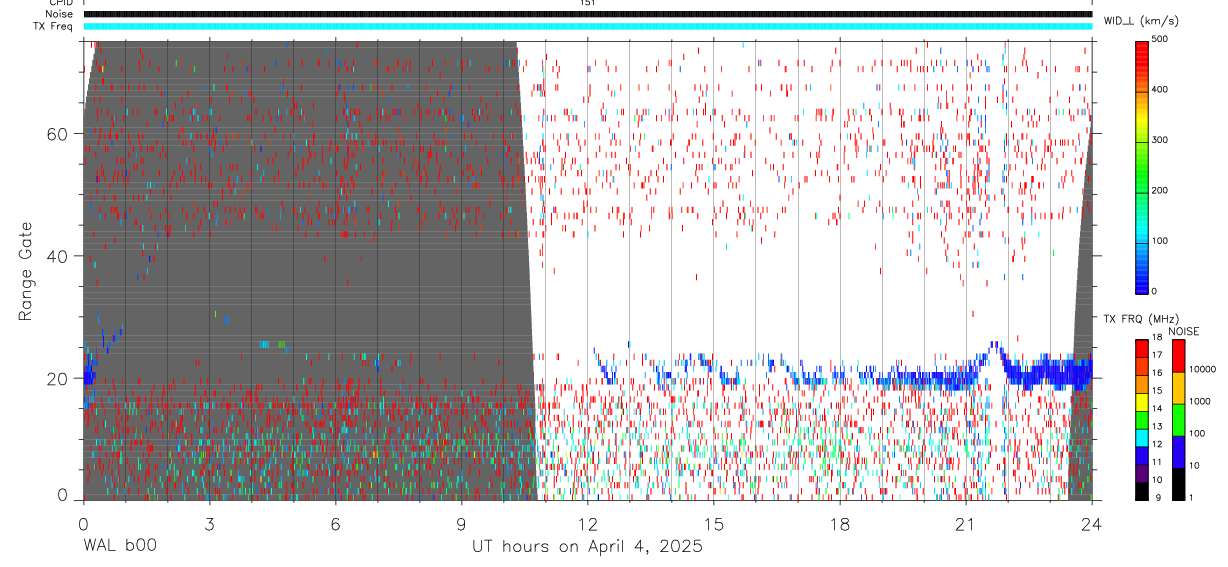Click the 'UT hours on April 4, 2025' axis title

coord(588,547)
